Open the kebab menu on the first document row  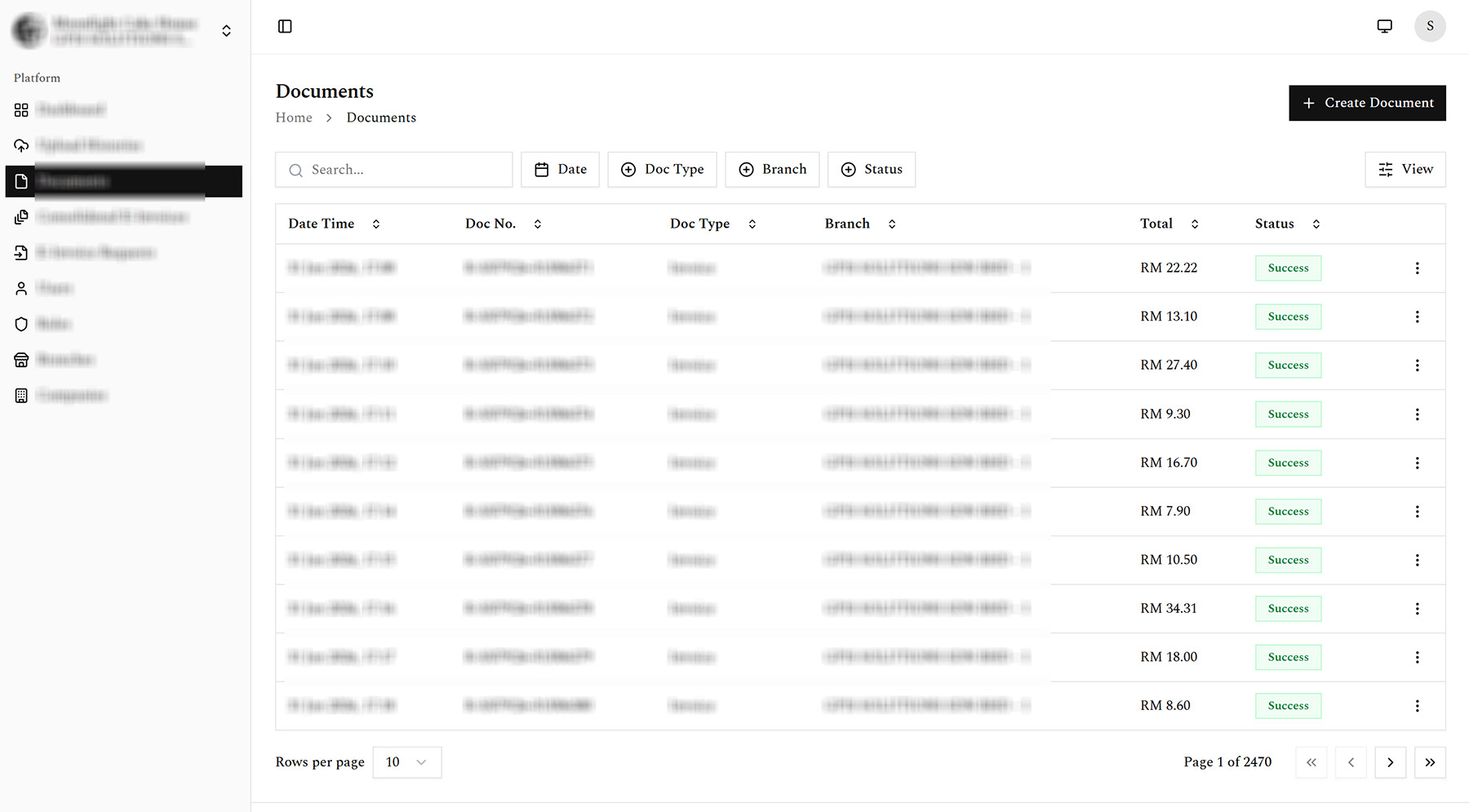(x=1418, y=268)
